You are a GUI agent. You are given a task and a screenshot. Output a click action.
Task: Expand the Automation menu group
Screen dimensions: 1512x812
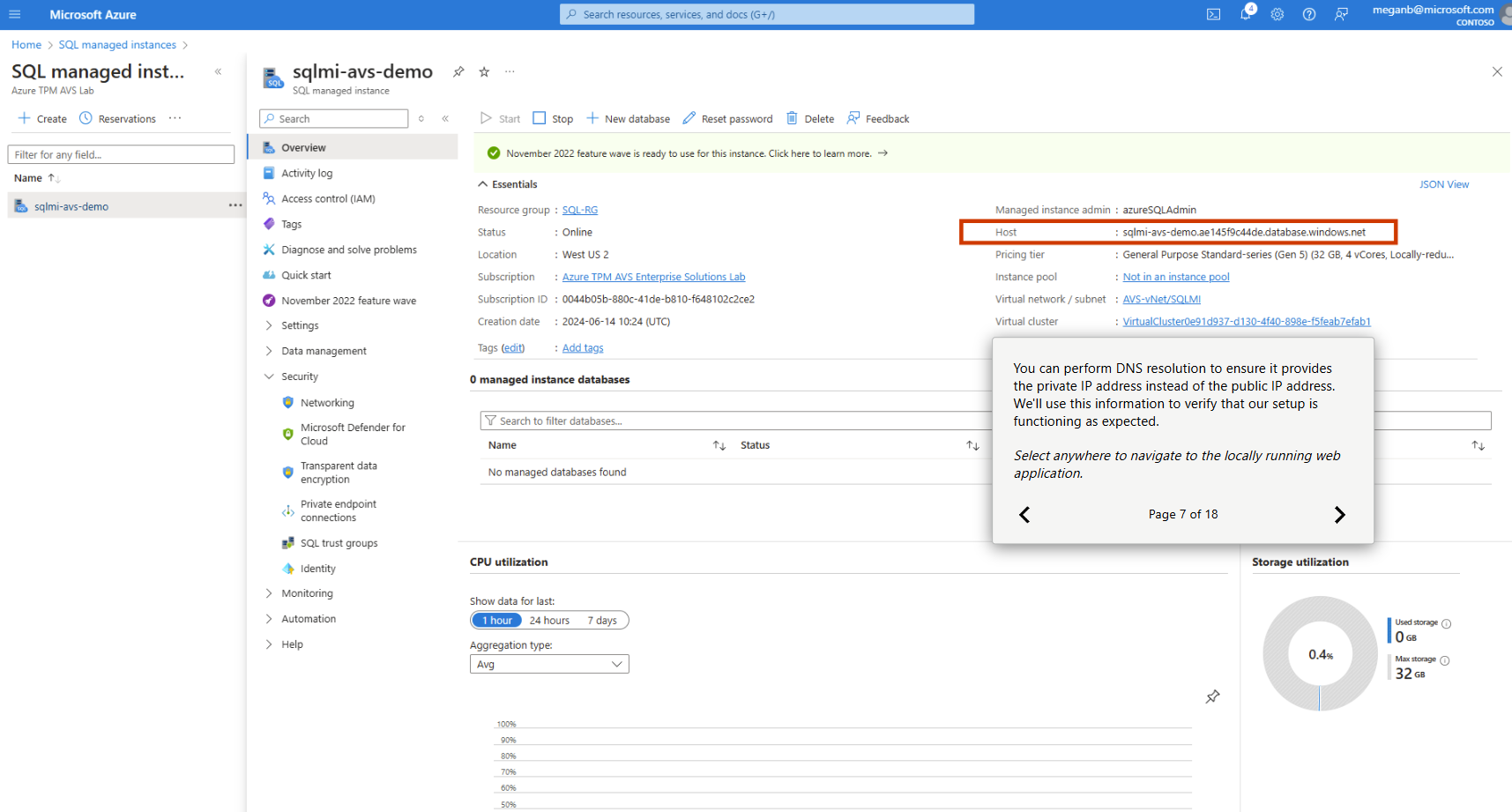pos(301,619)
